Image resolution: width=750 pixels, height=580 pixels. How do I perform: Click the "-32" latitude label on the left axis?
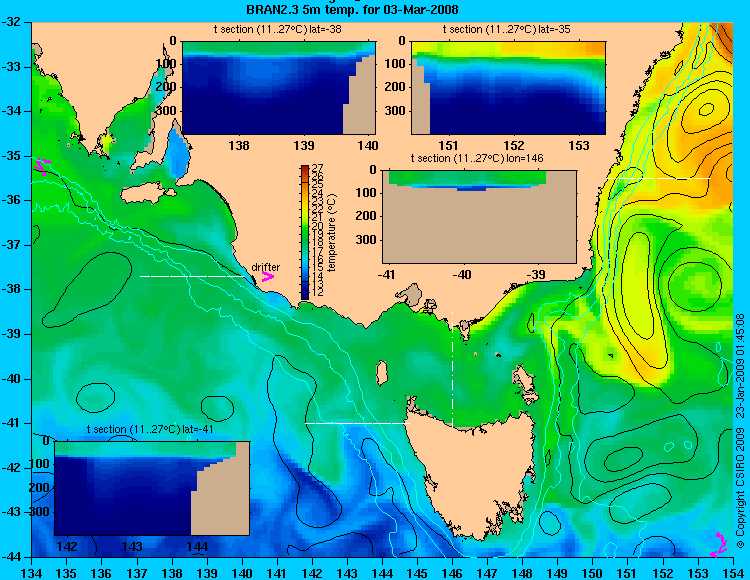pyautogui.click(x=10, y=22)
